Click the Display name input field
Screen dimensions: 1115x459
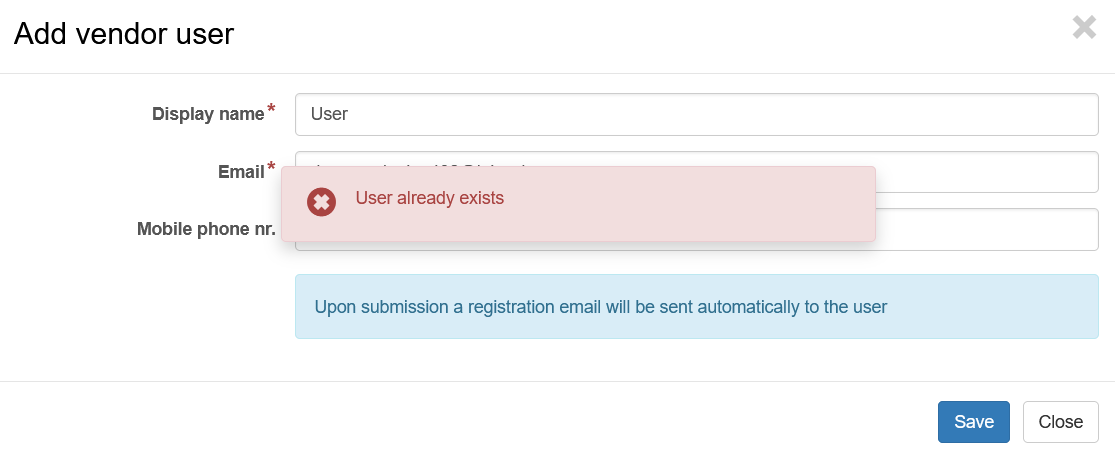point(696,114)
